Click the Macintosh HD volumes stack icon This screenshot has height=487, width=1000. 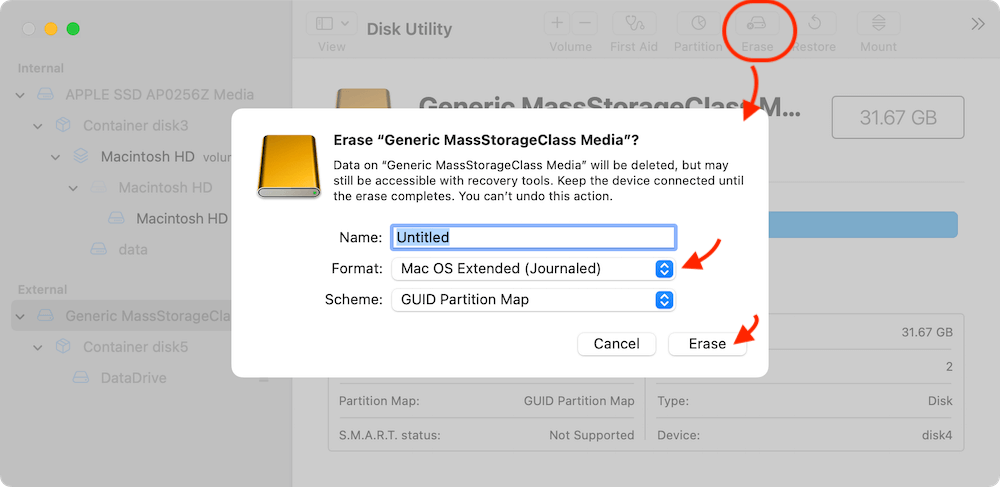coord(80,157)
